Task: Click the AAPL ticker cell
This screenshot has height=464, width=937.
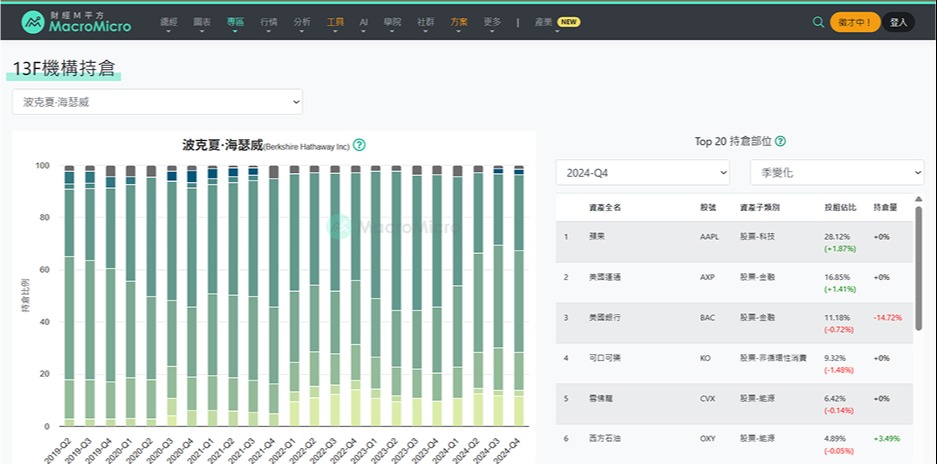Action: point(709,237)
